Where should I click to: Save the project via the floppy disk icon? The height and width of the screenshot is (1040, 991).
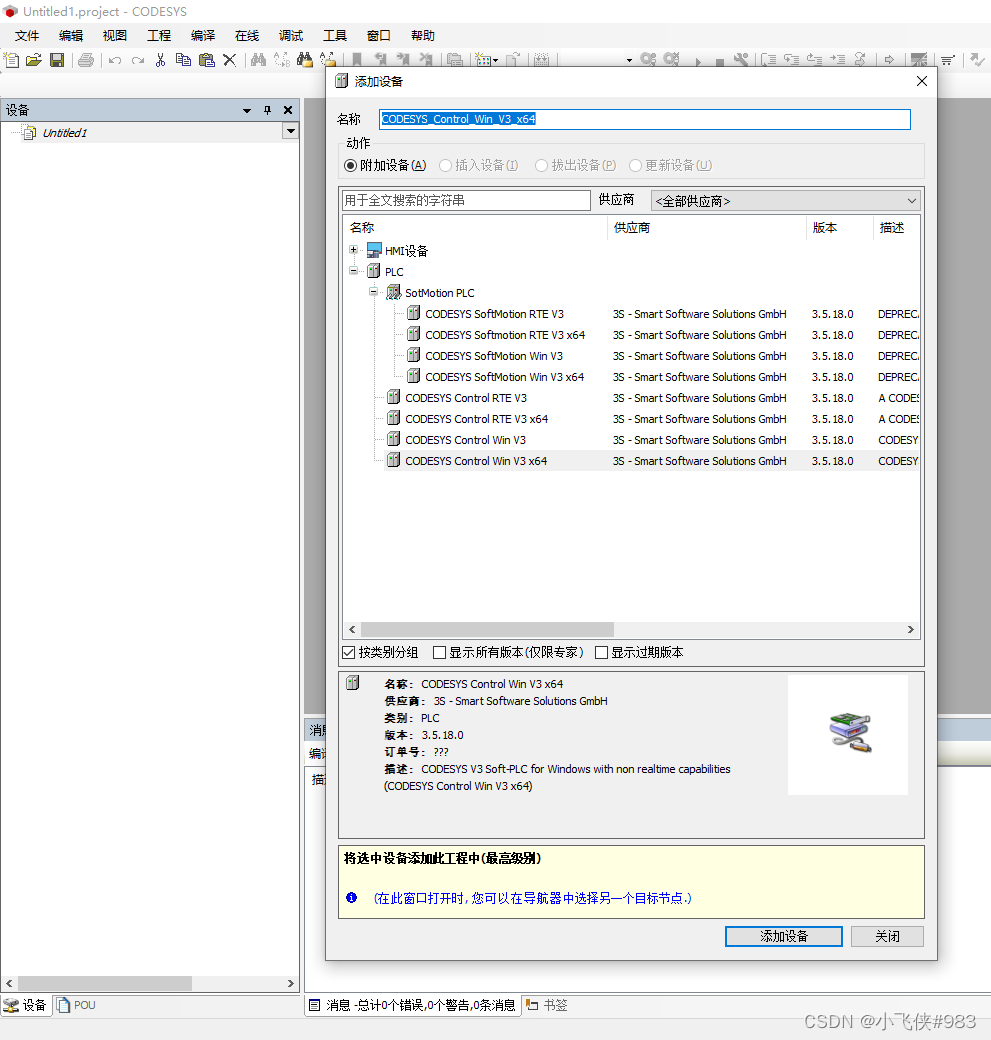tap(57, 60)
